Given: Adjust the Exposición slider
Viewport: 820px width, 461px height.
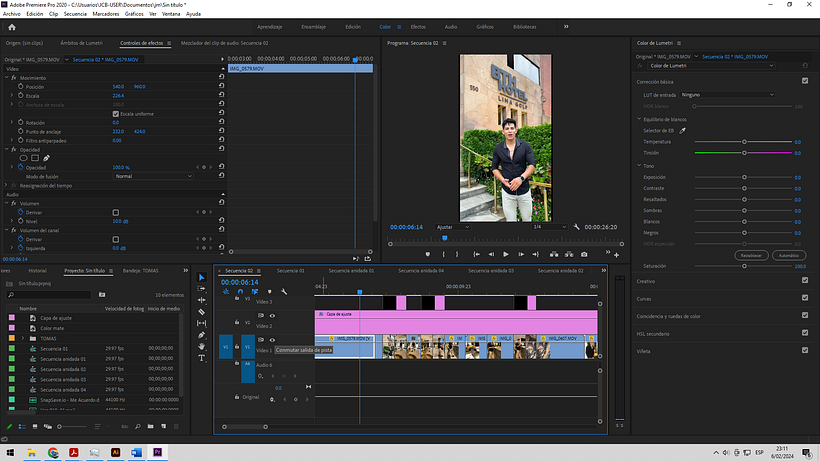Looking at the screenshot, I should 743,177.
